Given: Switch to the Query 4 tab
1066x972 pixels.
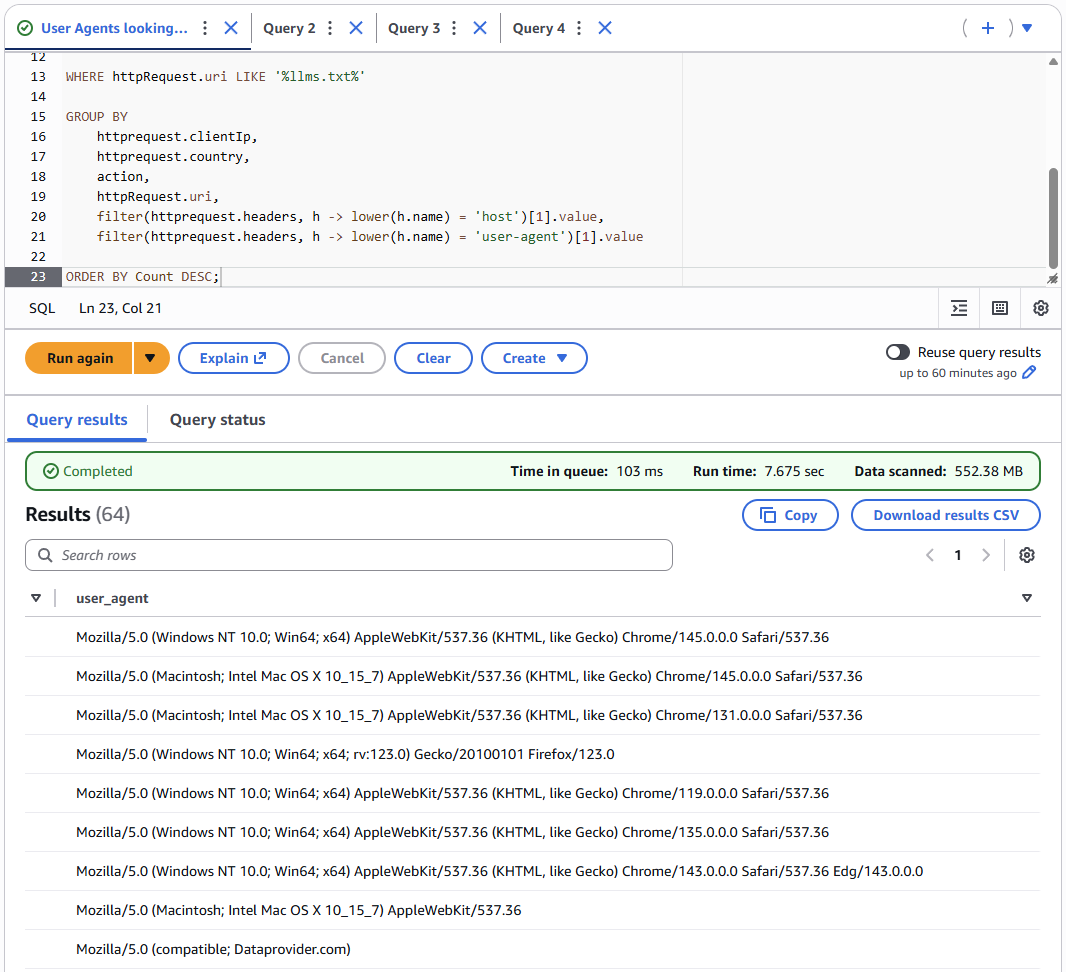Looking at the screenshot, I should click(539, 28).
